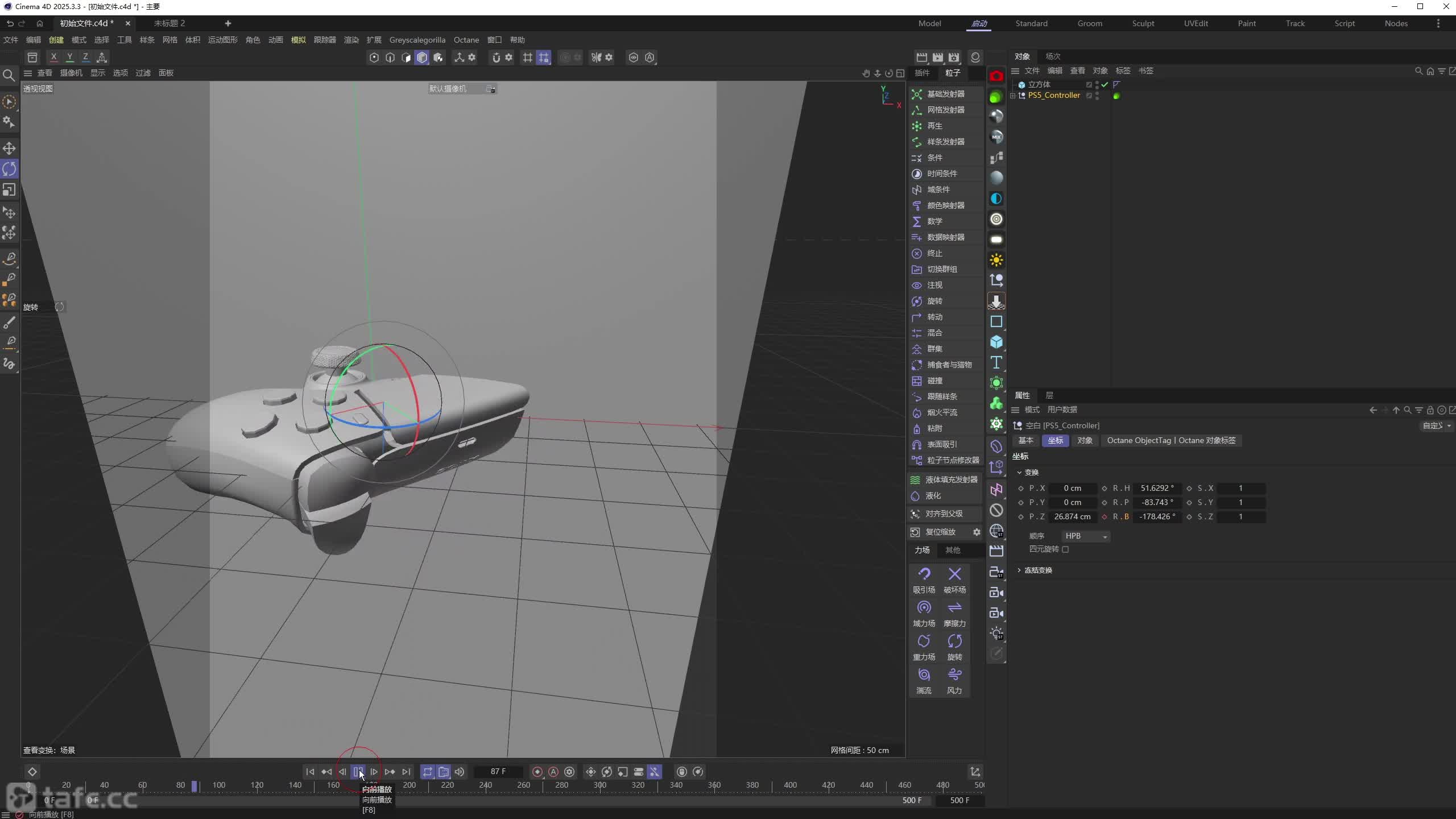This screenshot has height=819, width=1456.
Task: Click the R.H rotation value field
Action: (1157, 488)
